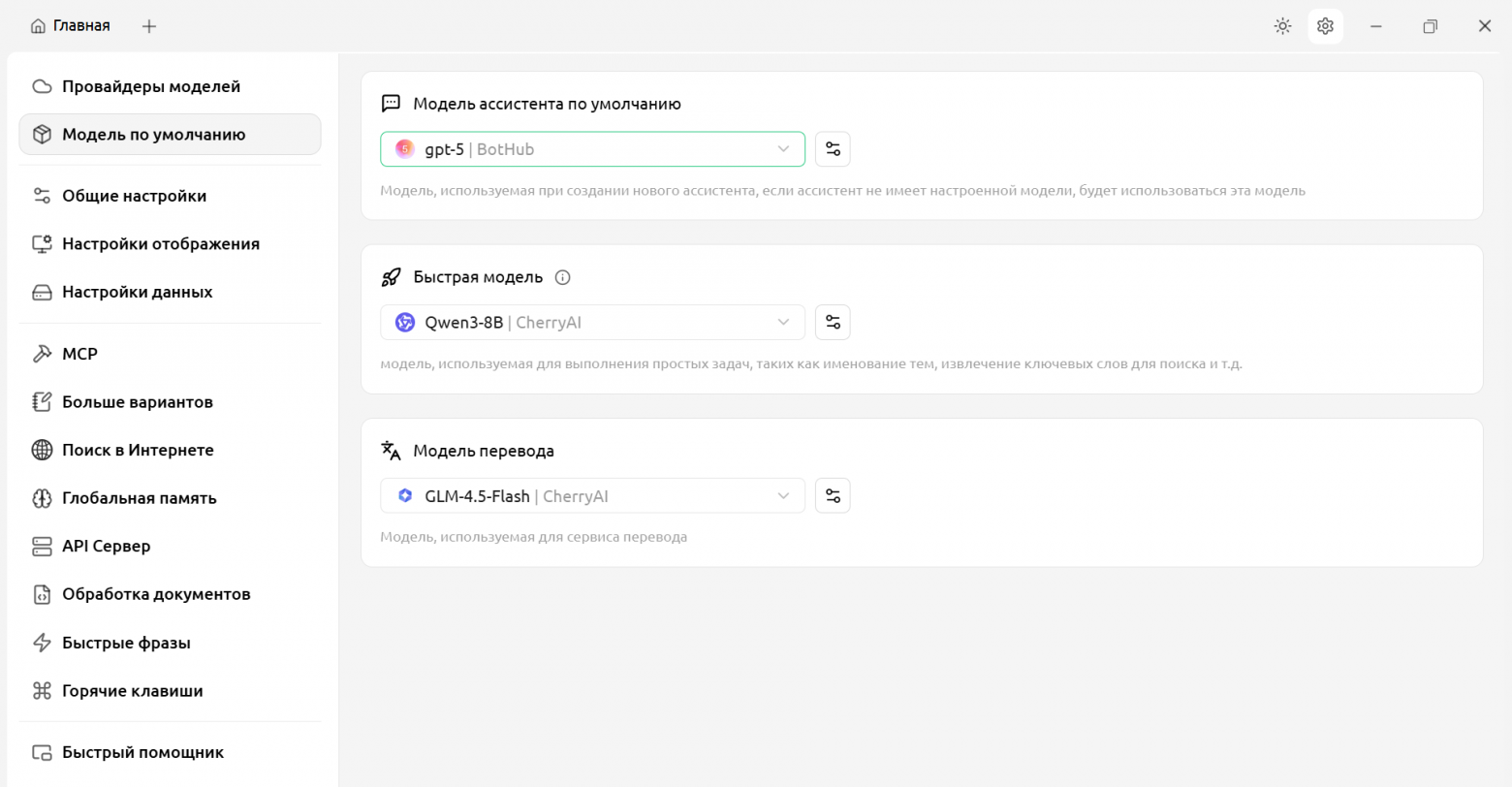The image size is (1512, 787).
Task: Click the info icon next to Быстрая модель
Action: coord(562,277)
